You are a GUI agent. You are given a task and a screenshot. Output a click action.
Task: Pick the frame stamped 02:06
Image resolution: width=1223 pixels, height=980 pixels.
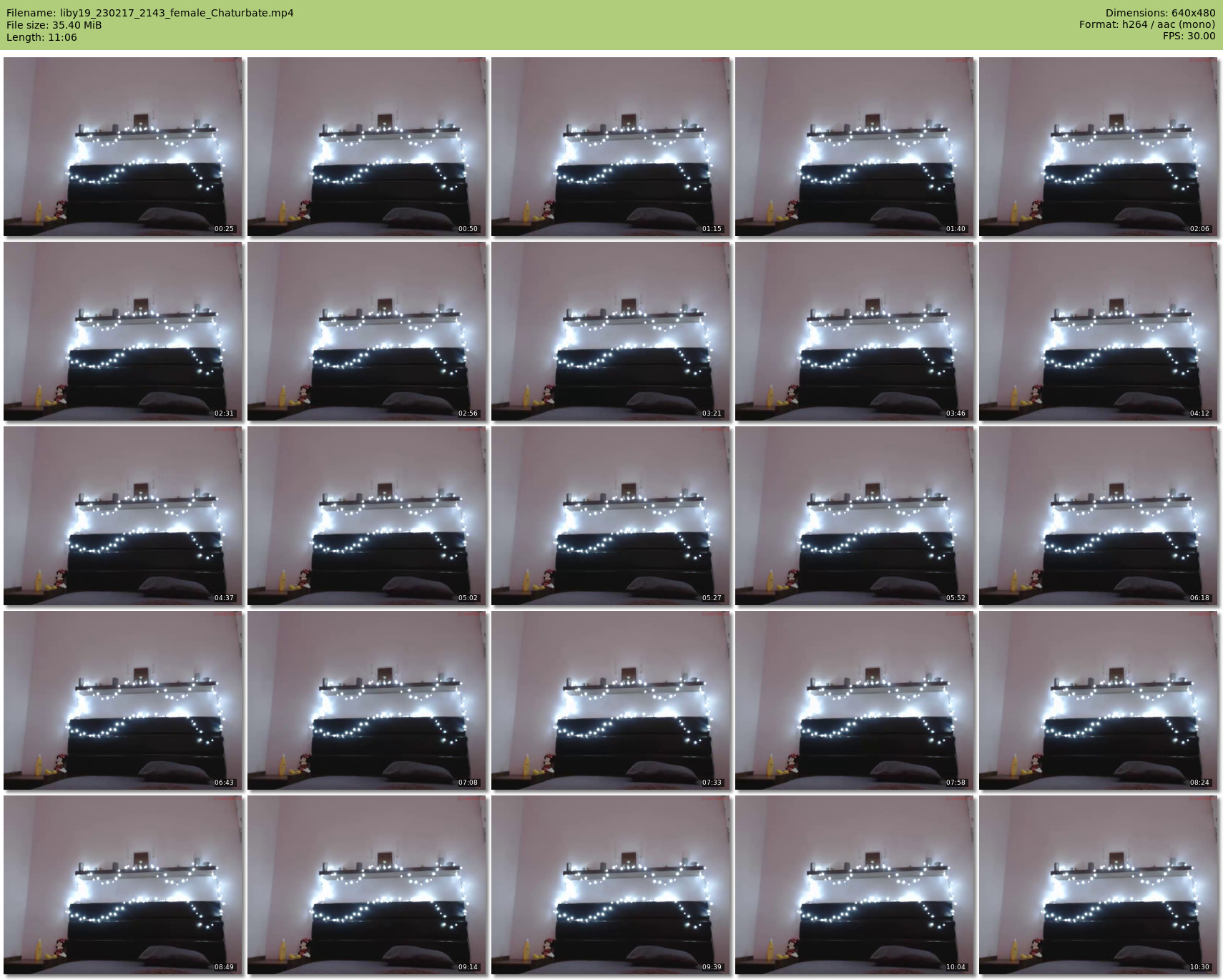1098,147
